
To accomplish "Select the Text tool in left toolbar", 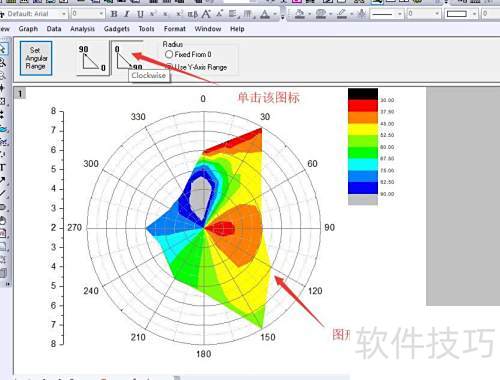I will pos(3,167).
